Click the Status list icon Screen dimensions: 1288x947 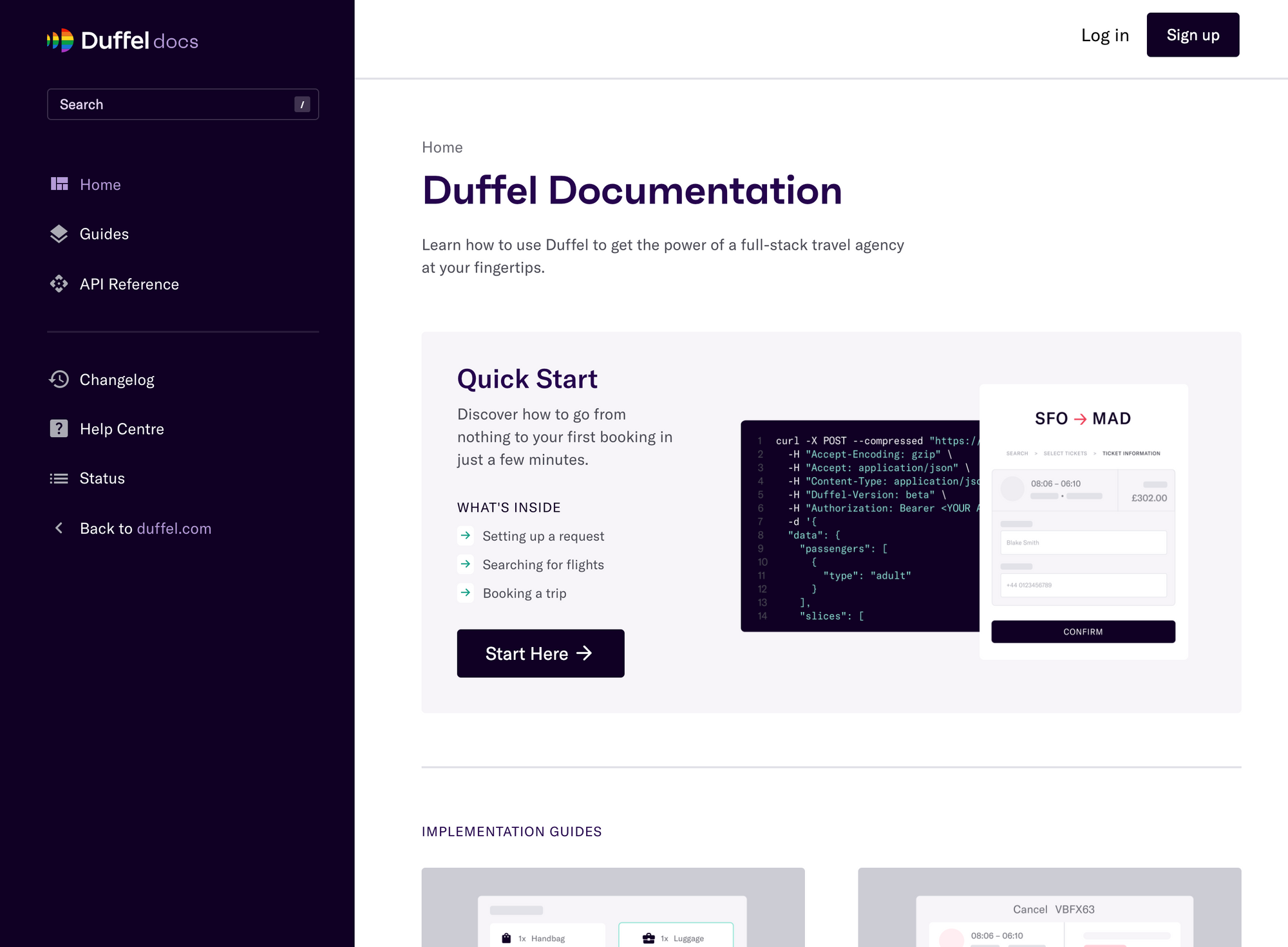click(59, 478)
